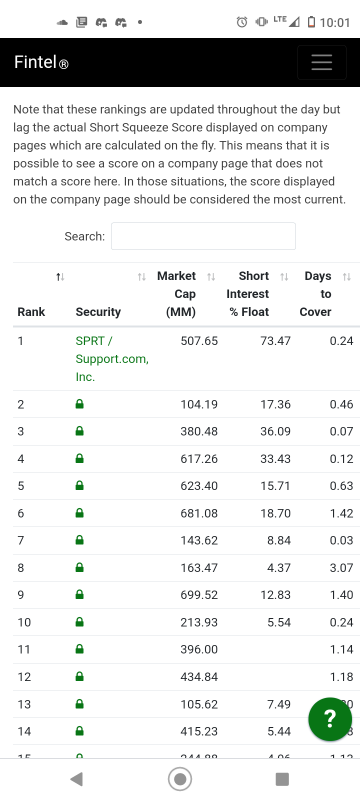Select market cap value 507.65
Viewport: 360px width, 800px height.
point(199,341)
